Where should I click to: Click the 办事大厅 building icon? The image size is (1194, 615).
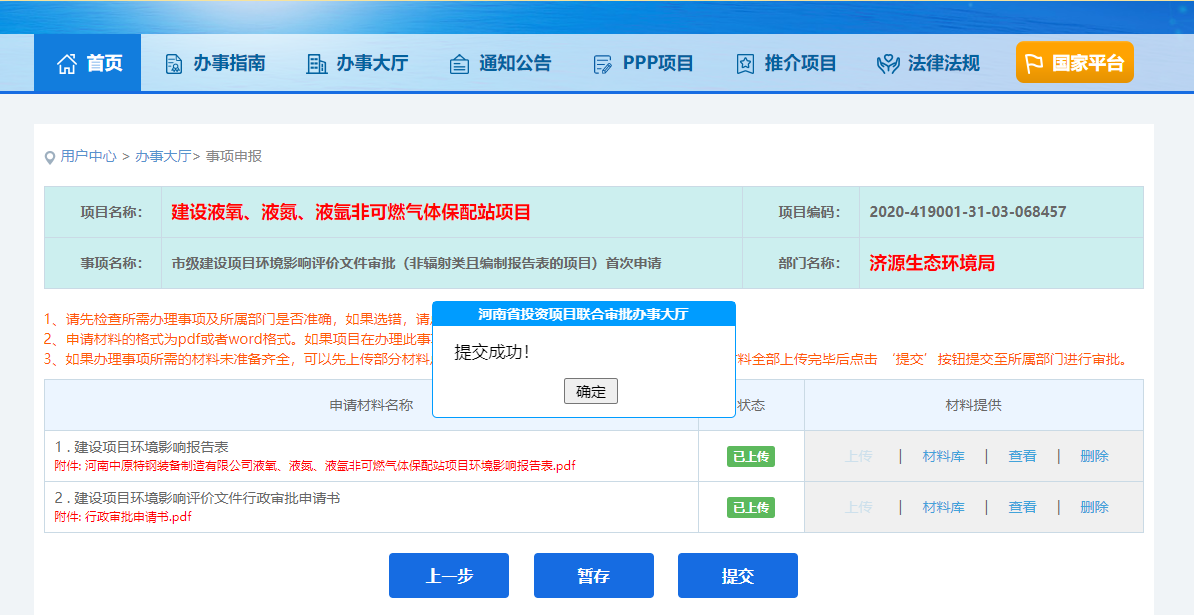click(x=316, y=64)
